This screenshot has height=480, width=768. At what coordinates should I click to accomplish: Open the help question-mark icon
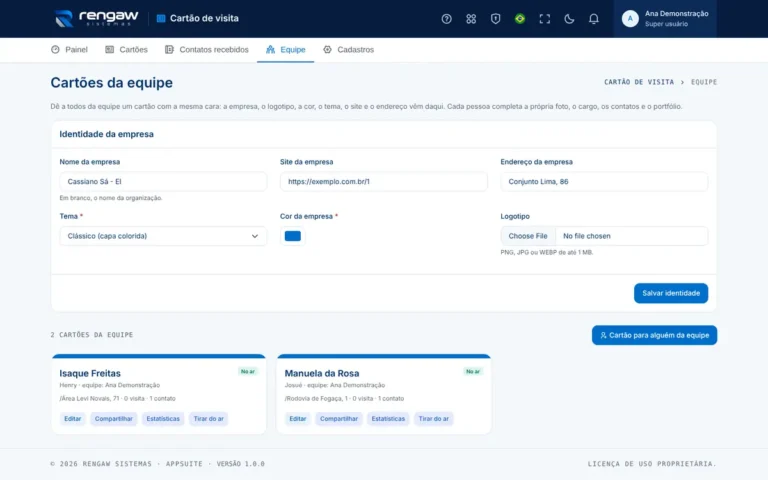coord(446,19)
